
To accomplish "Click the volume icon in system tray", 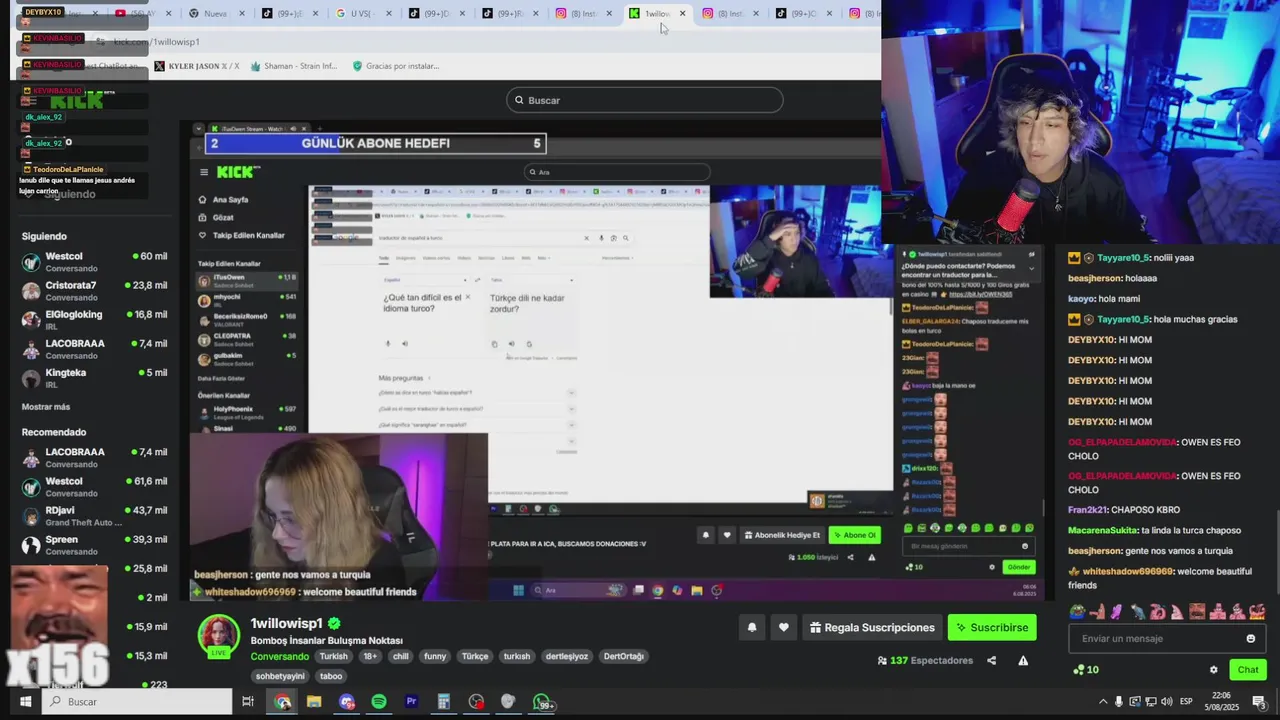I will 1166,702.
